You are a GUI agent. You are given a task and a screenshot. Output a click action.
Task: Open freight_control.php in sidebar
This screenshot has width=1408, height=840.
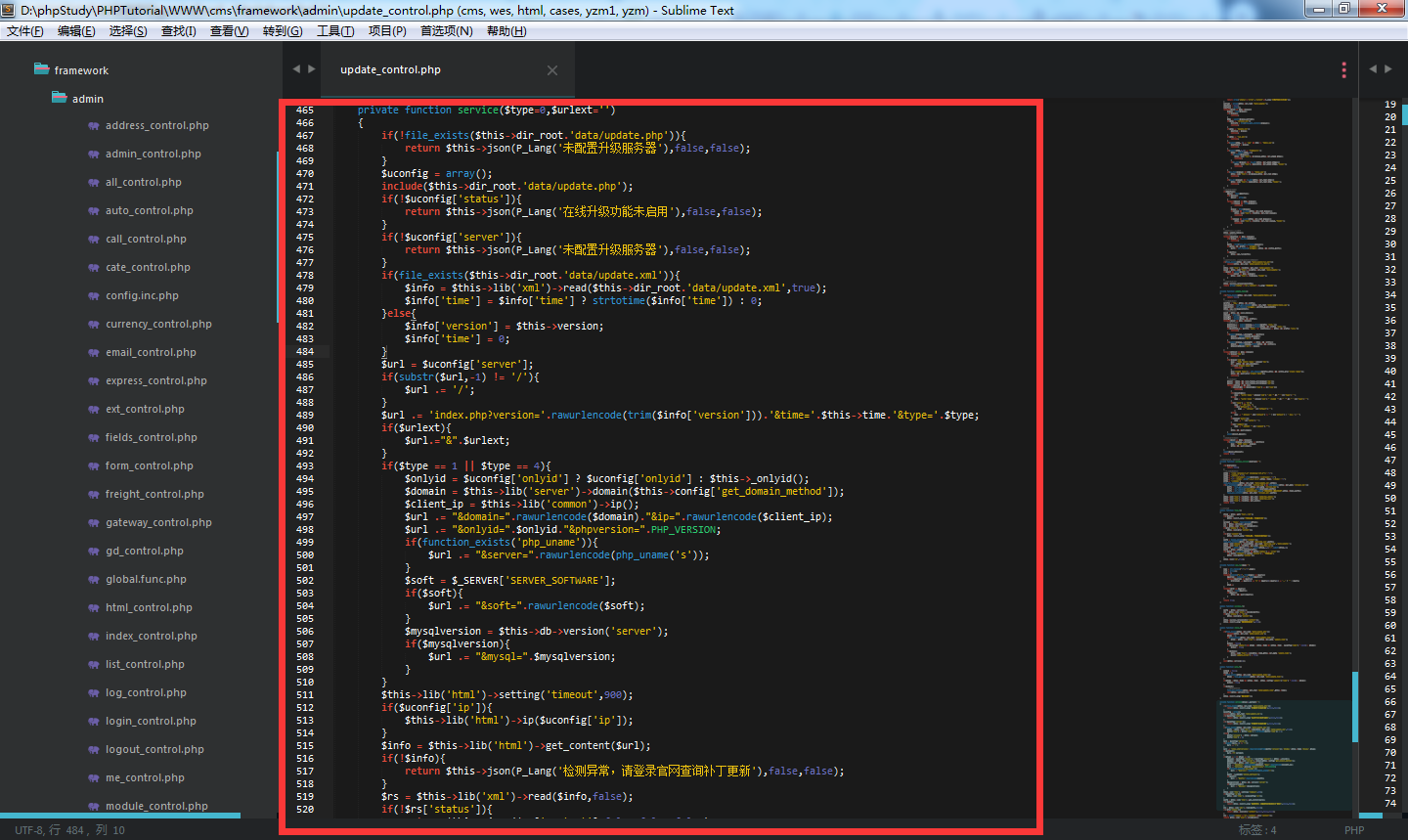[154, 494]
